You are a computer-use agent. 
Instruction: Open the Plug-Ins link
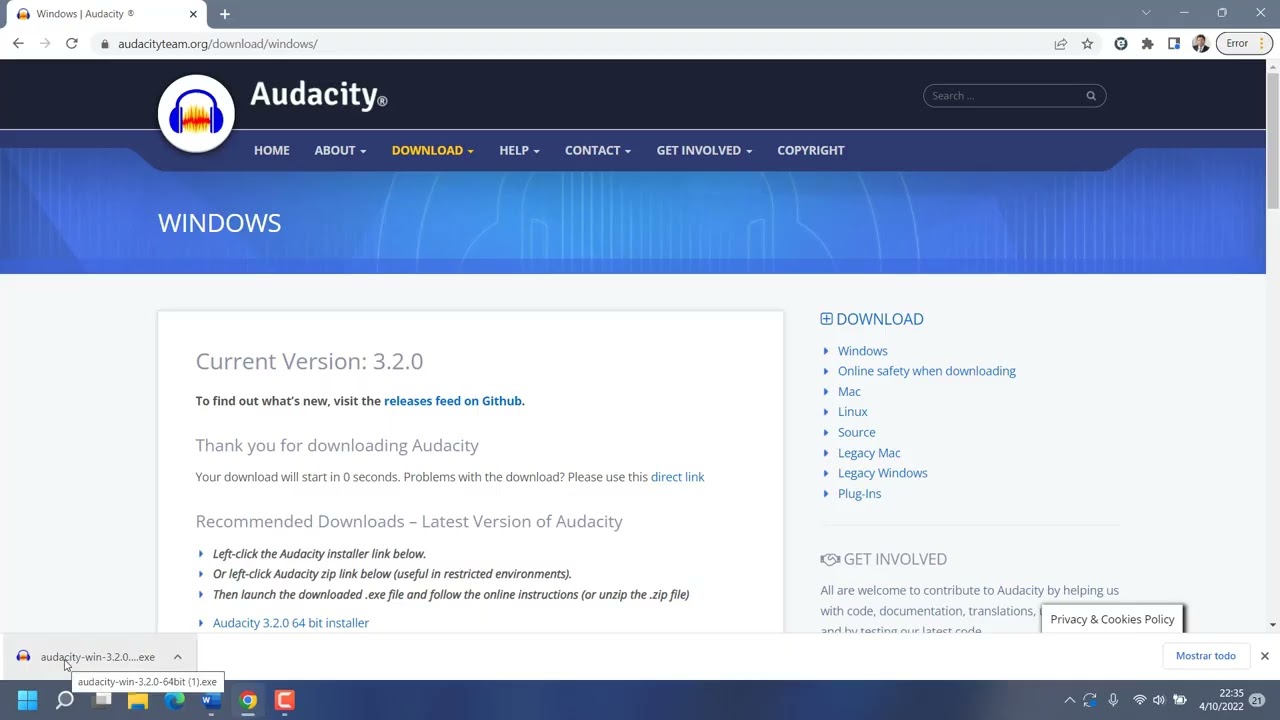[859, 494]
